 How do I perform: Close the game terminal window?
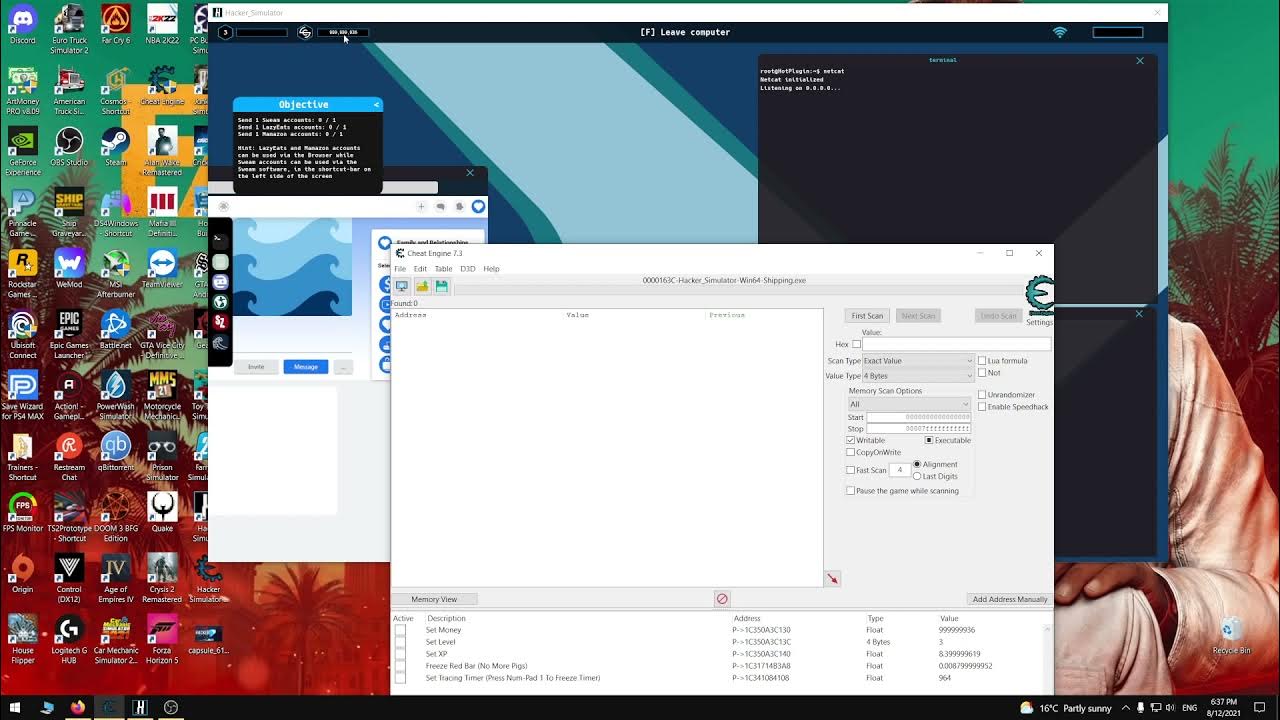coord(1140,60)
